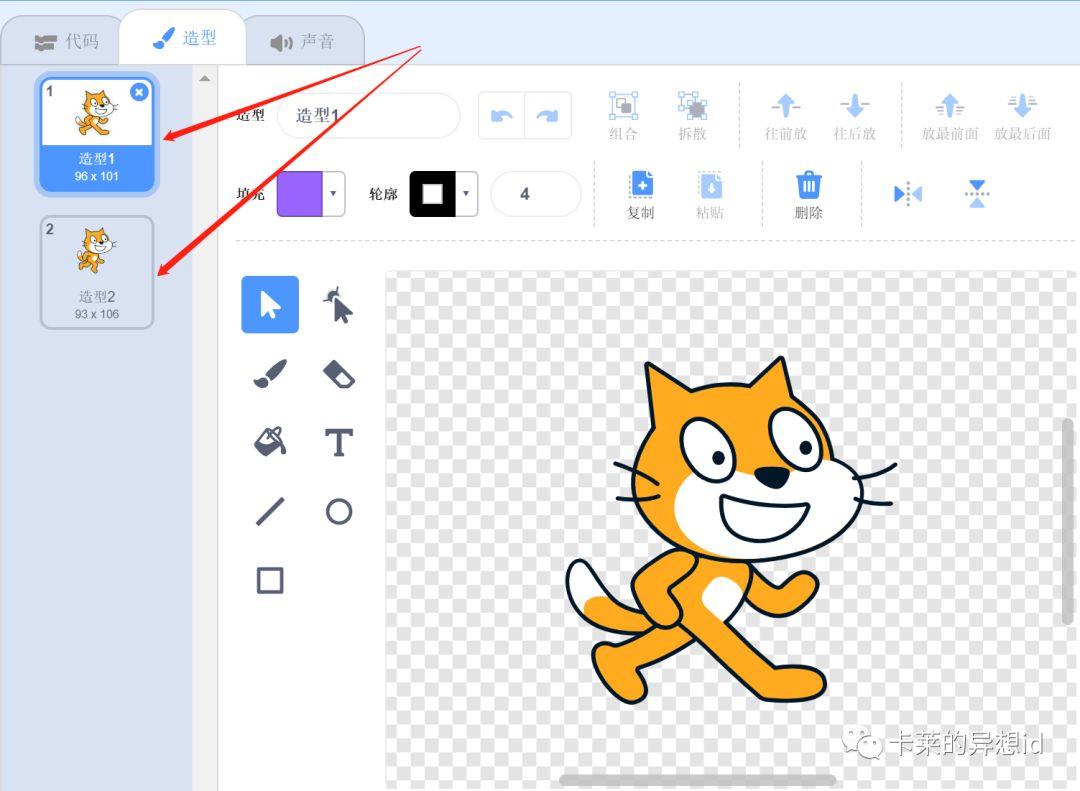
Task: Flip the costume vertically
Action: (x=977, y=194)
